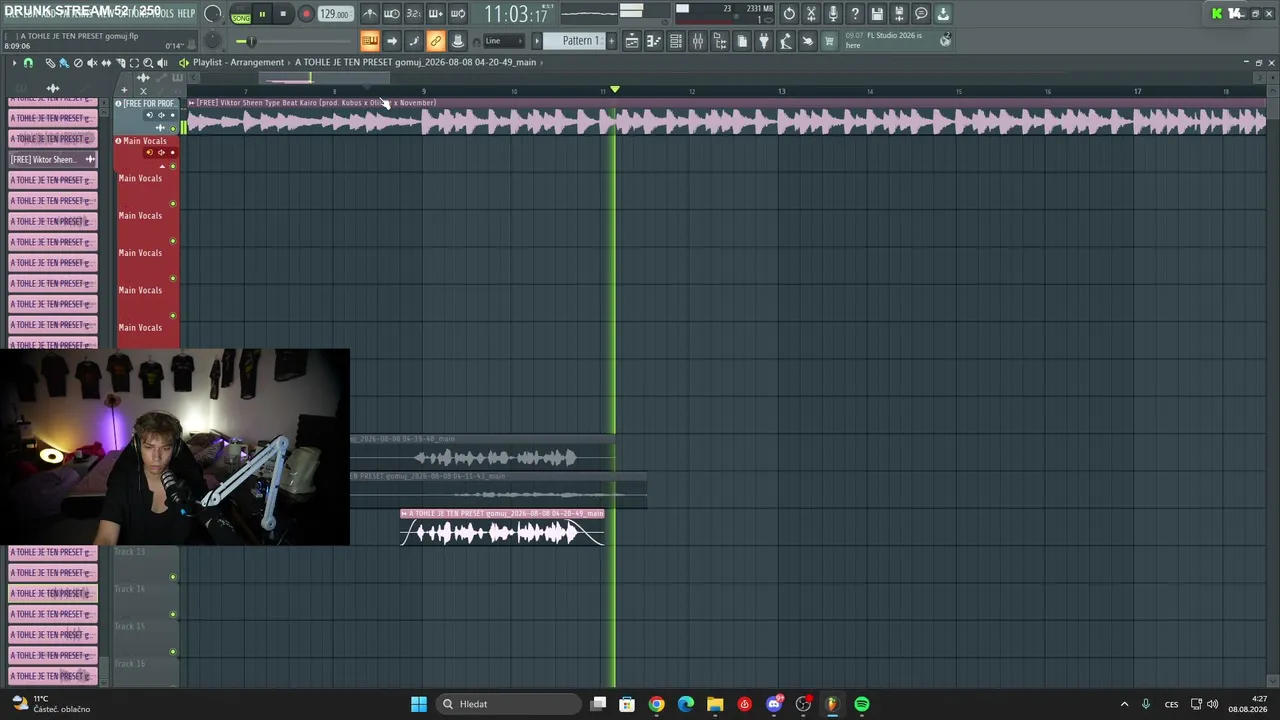Select the playlist Draw pencil tool

click(x=50, y=62)
